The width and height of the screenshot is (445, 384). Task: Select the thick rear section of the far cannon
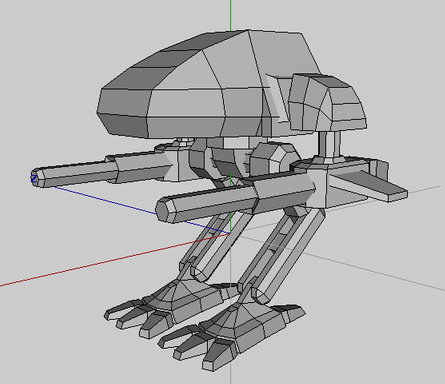(143, 167)
